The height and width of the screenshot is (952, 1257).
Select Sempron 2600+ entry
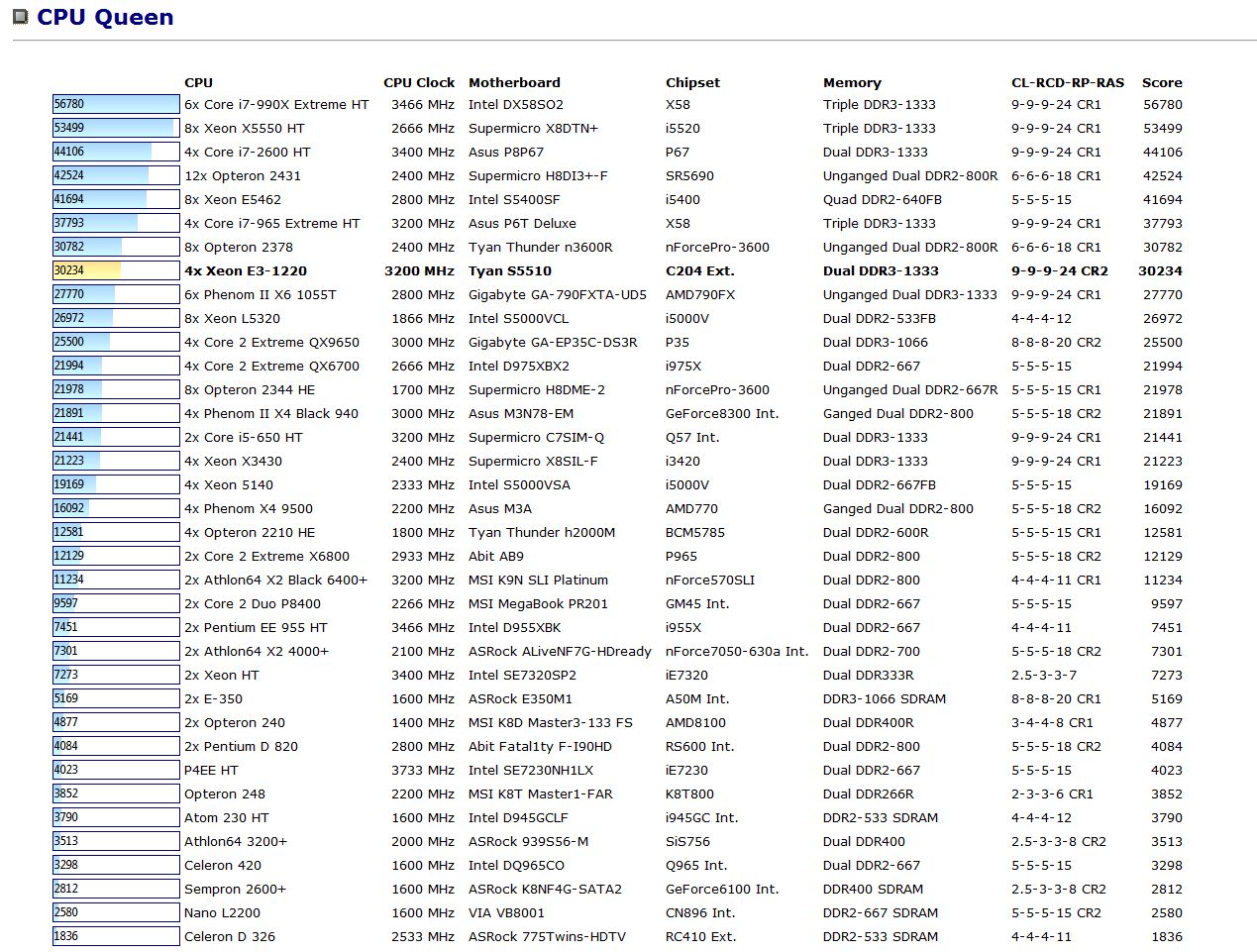235,889
